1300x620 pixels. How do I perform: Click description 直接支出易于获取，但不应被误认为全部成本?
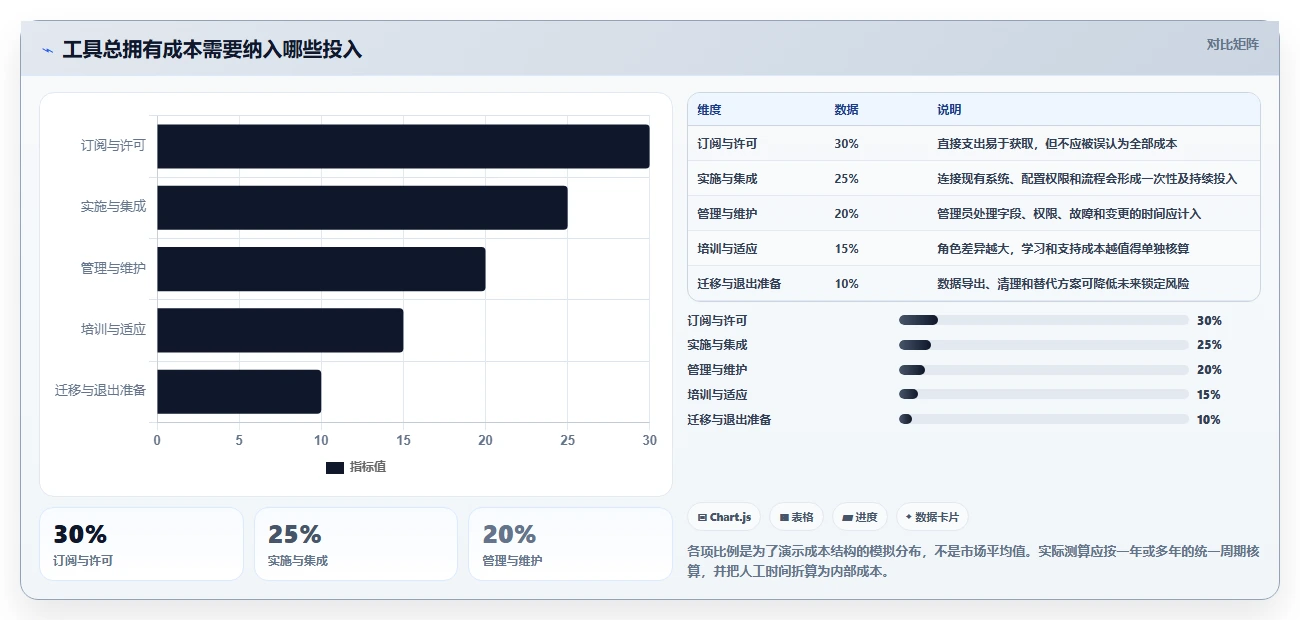pos(1057,144)
